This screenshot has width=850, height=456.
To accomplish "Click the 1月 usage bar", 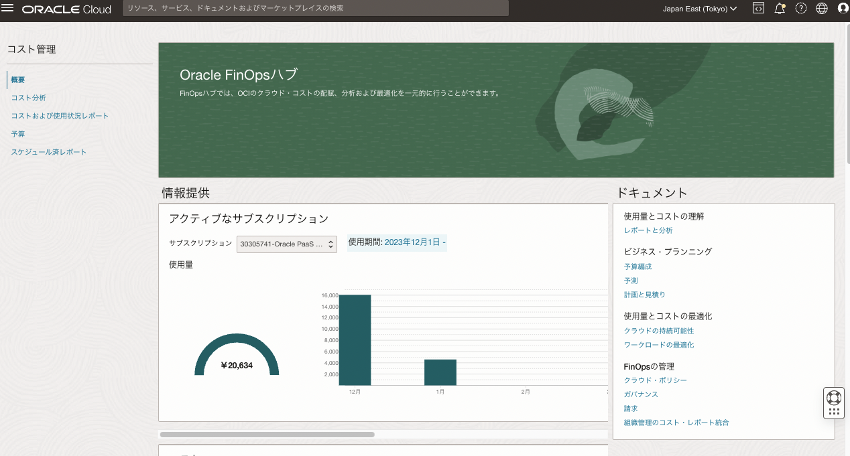I will (440, 372).
